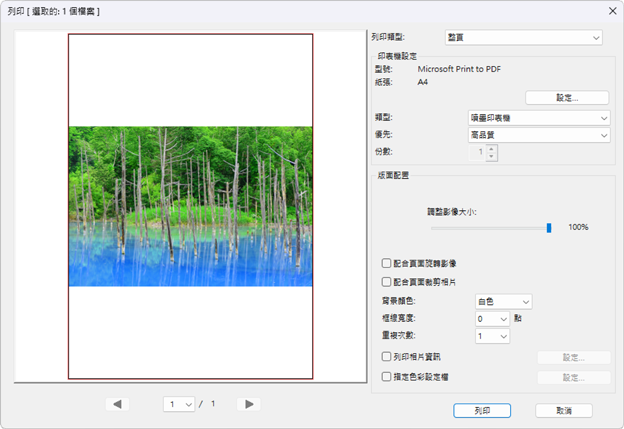This screenshot has height=429, width=624.
Task: Expand the 類型 dropdown showing 噴墨印表機
Action: (539, 118)
